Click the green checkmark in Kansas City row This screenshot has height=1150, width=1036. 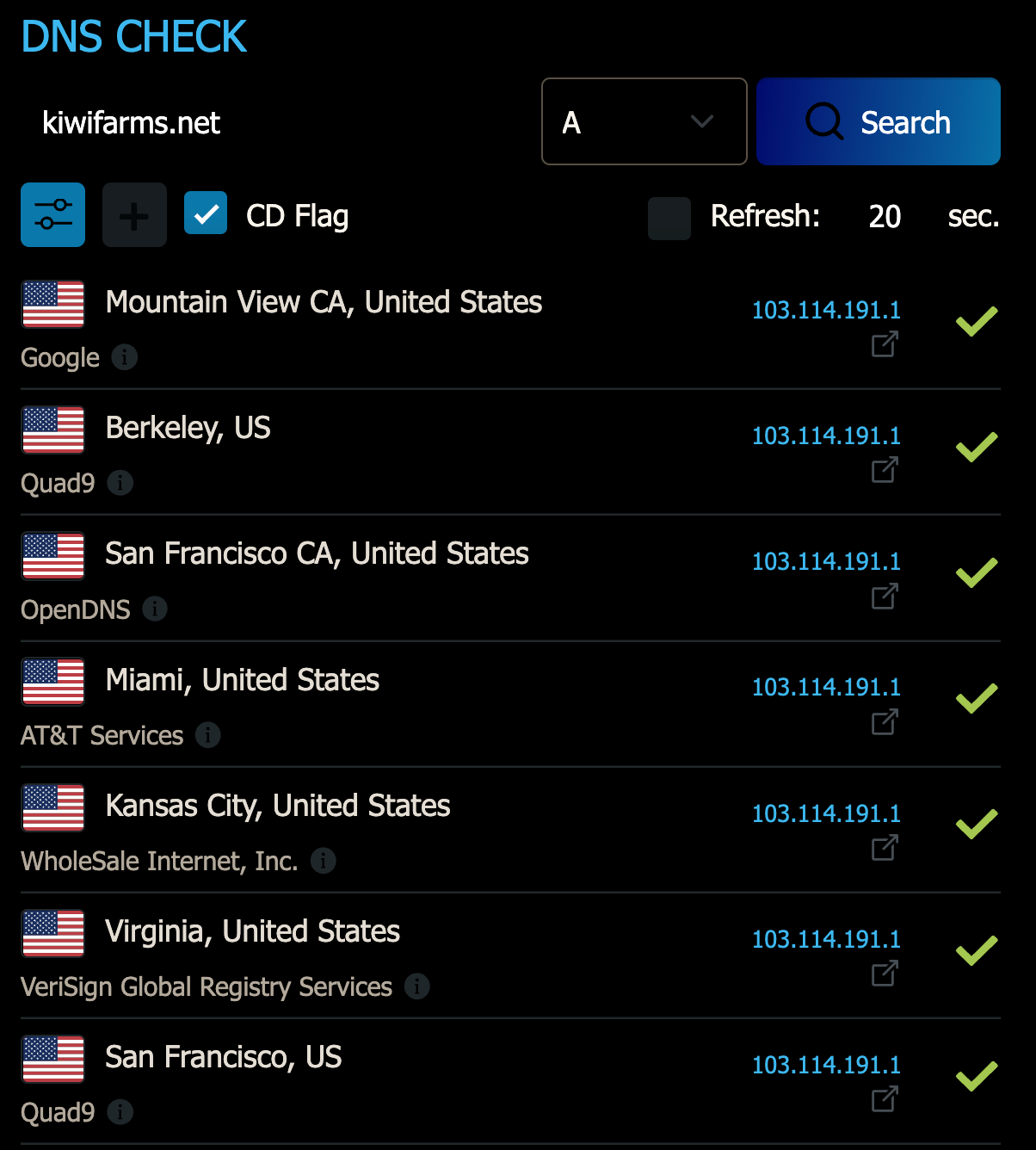point(977,825)
